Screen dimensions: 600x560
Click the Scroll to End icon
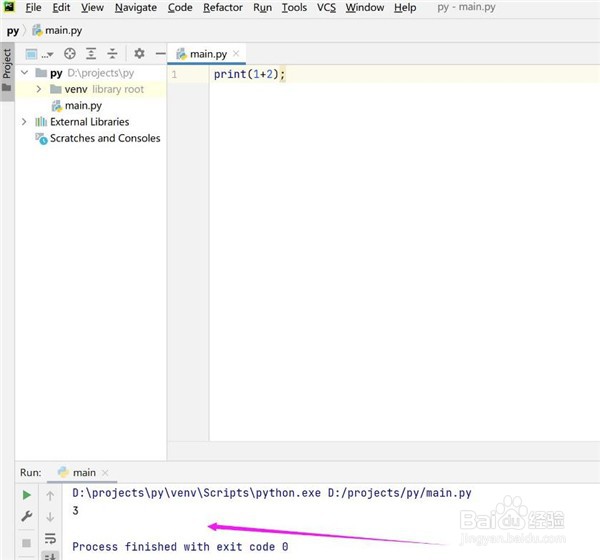coord(50,556)
